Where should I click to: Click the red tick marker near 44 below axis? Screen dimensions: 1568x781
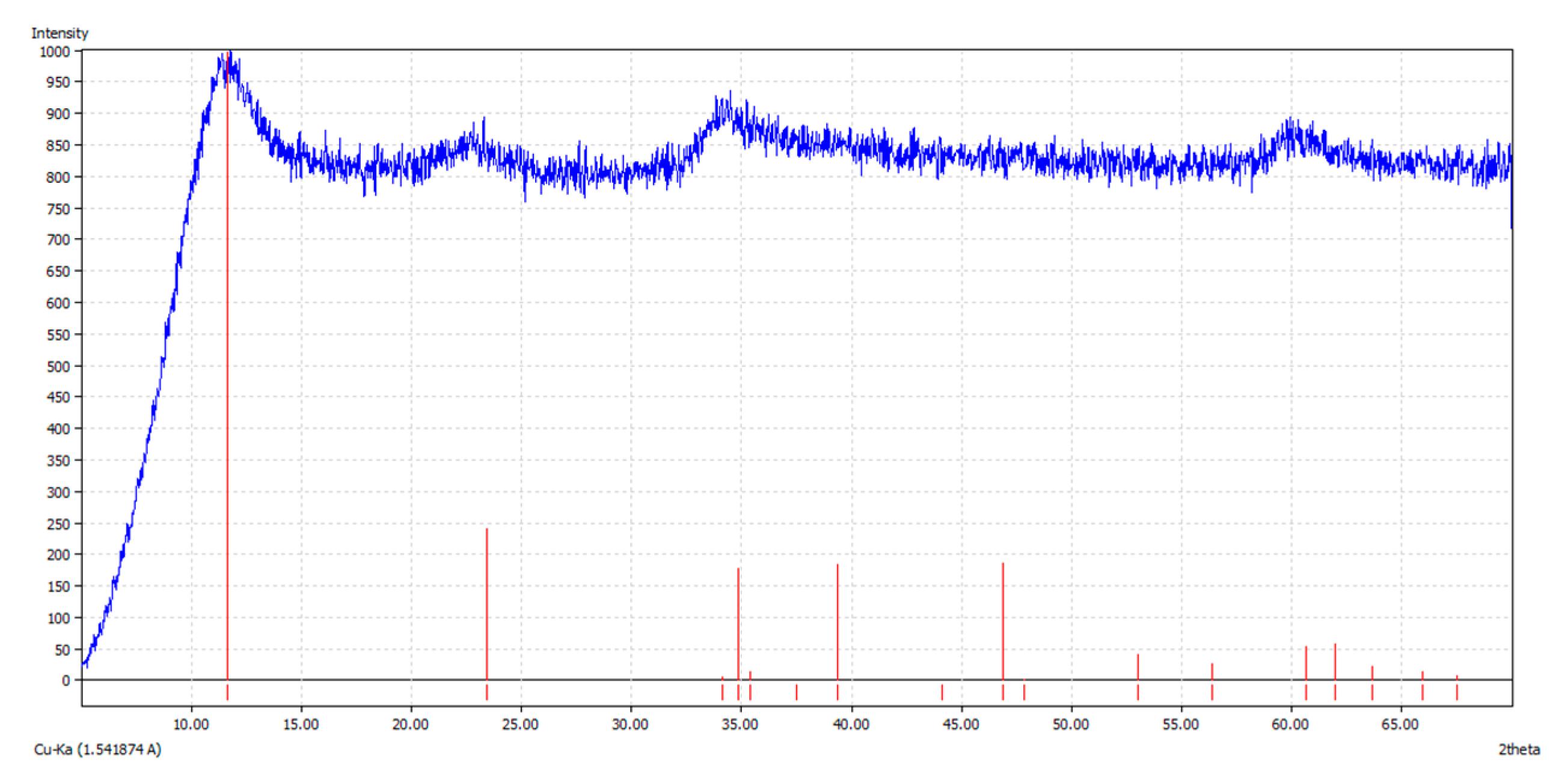pos(942,692)
